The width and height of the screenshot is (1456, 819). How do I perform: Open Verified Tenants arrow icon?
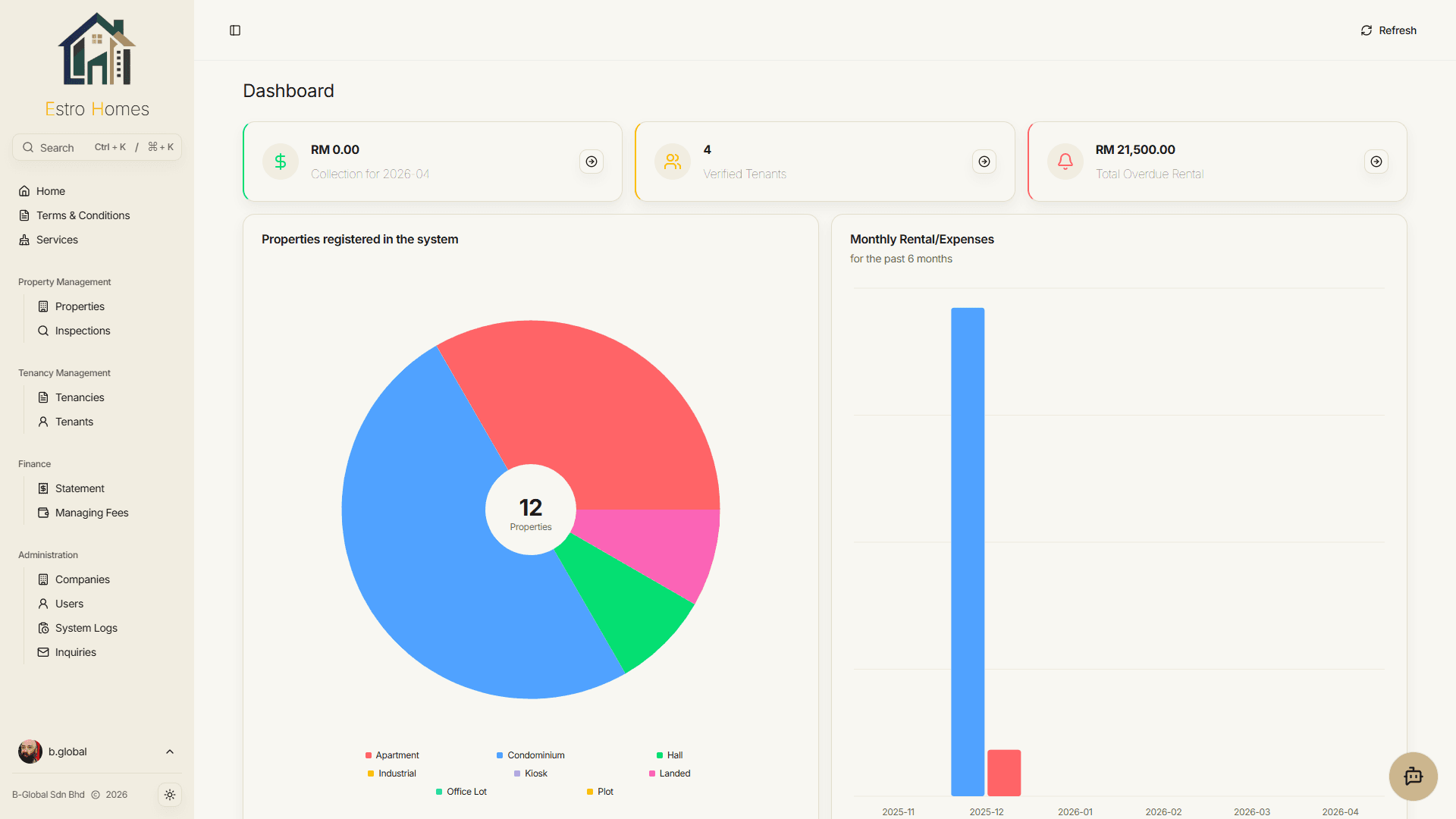tap(984, 162)
